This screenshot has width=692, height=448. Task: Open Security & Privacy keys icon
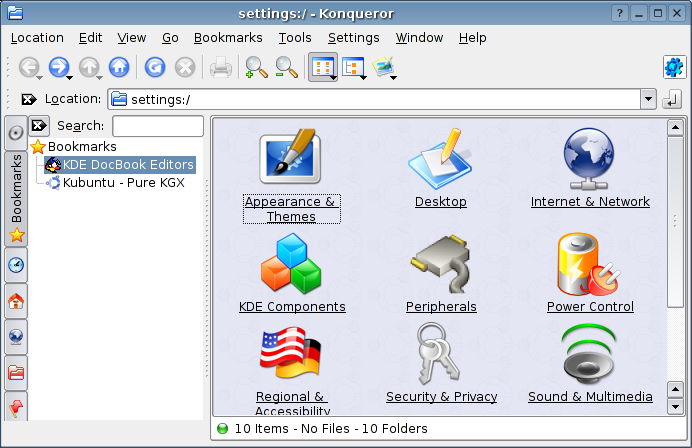coord(438,354)
